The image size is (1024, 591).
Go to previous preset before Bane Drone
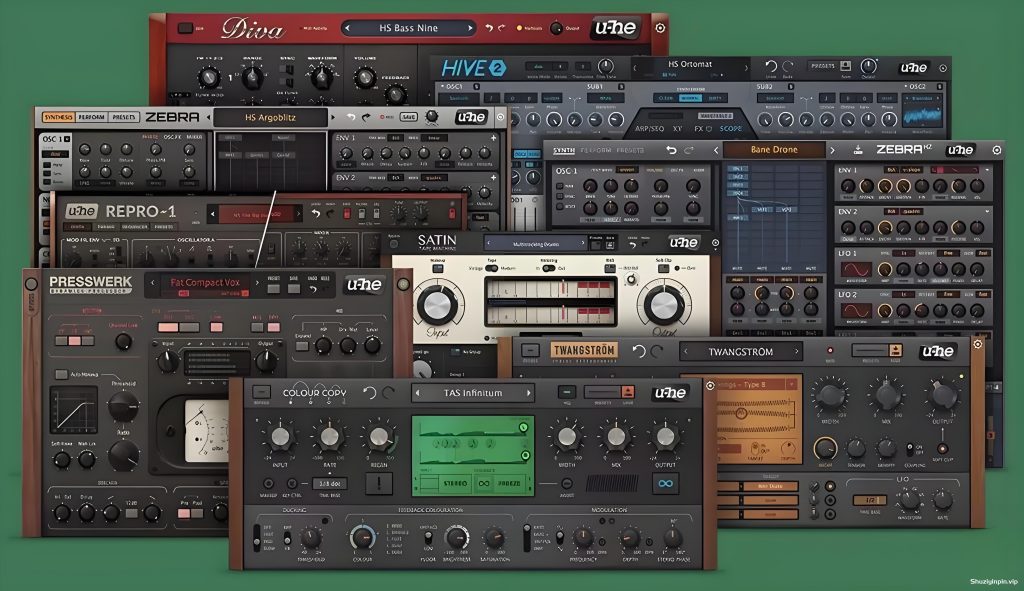716,150
